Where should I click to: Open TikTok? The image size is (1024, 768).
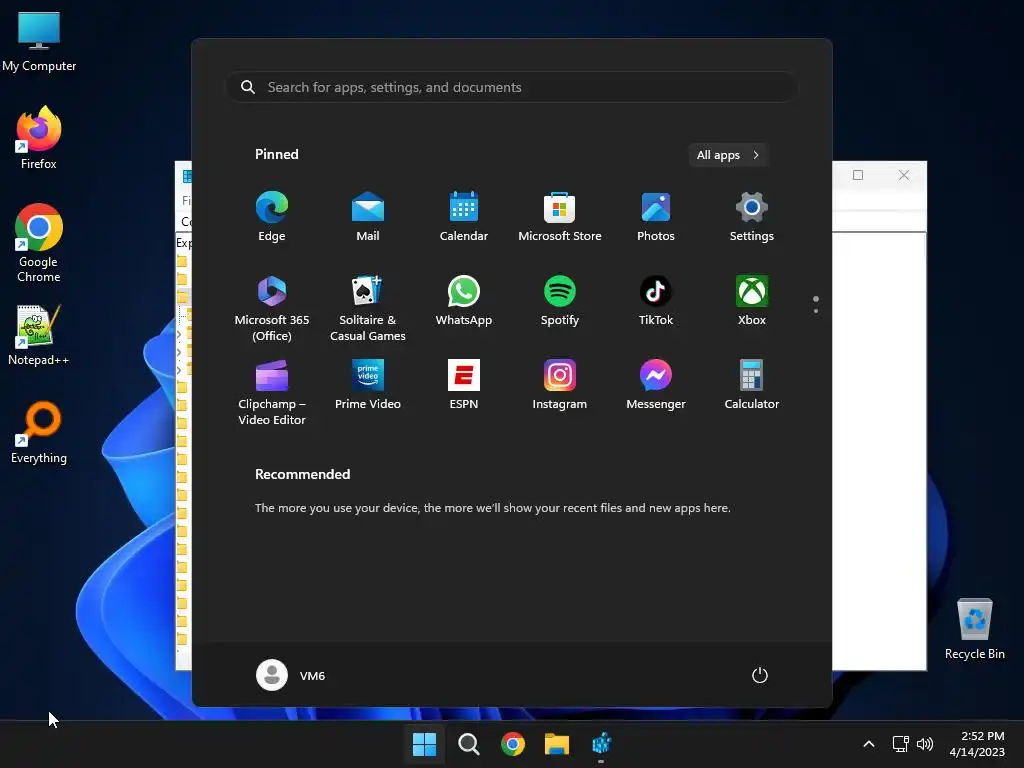point(656,301)
